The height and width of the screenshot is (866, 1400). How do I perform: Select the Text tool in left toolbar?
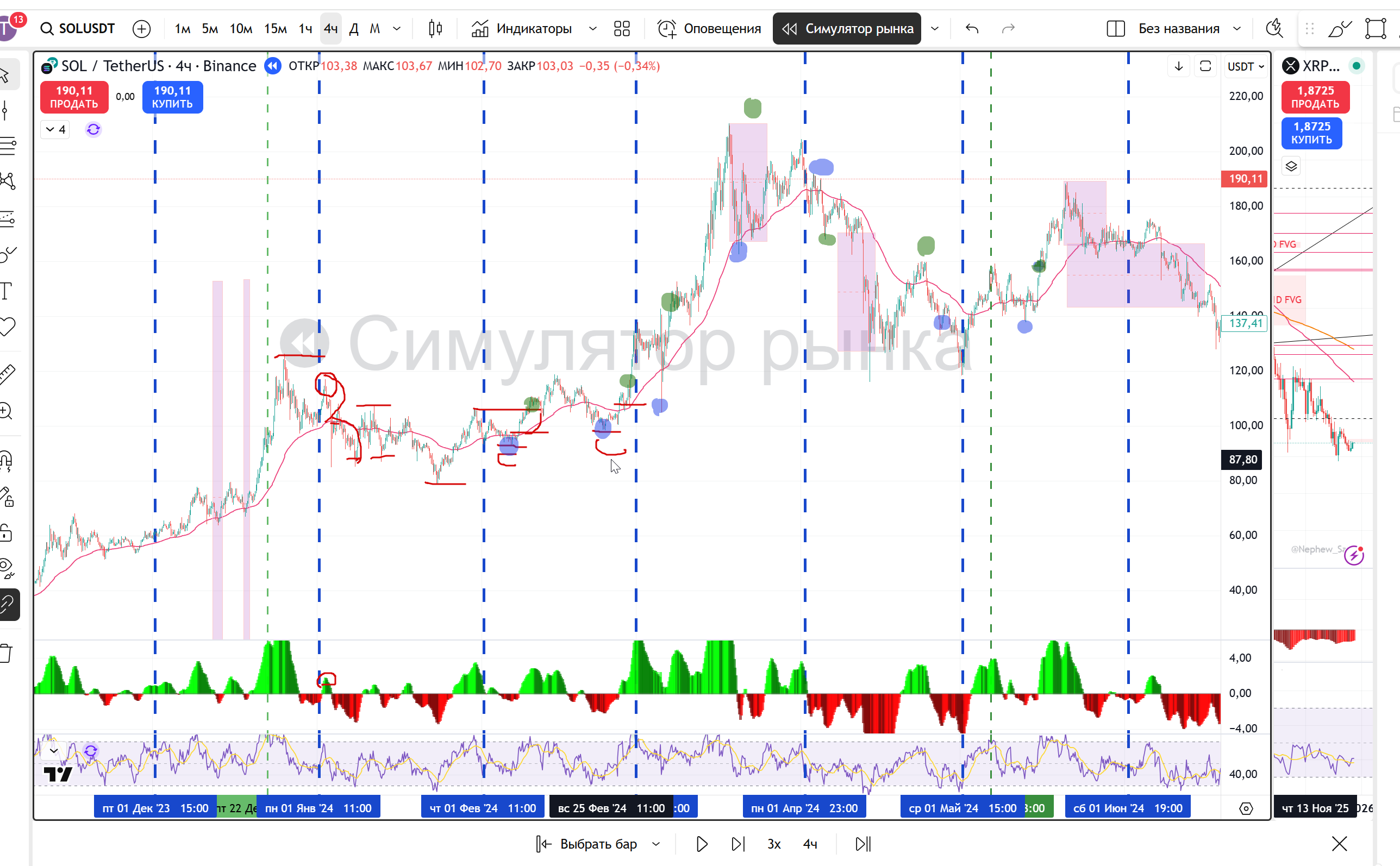(x=7, y=290)
